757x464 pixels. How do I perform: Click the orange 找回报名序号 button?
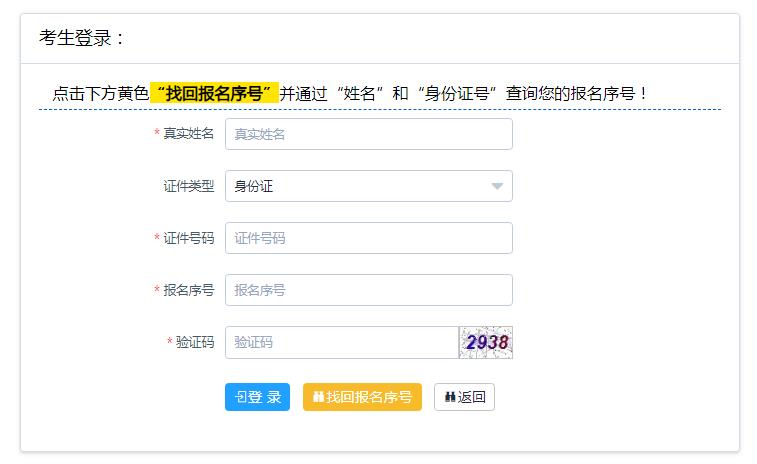pos(362,397)
